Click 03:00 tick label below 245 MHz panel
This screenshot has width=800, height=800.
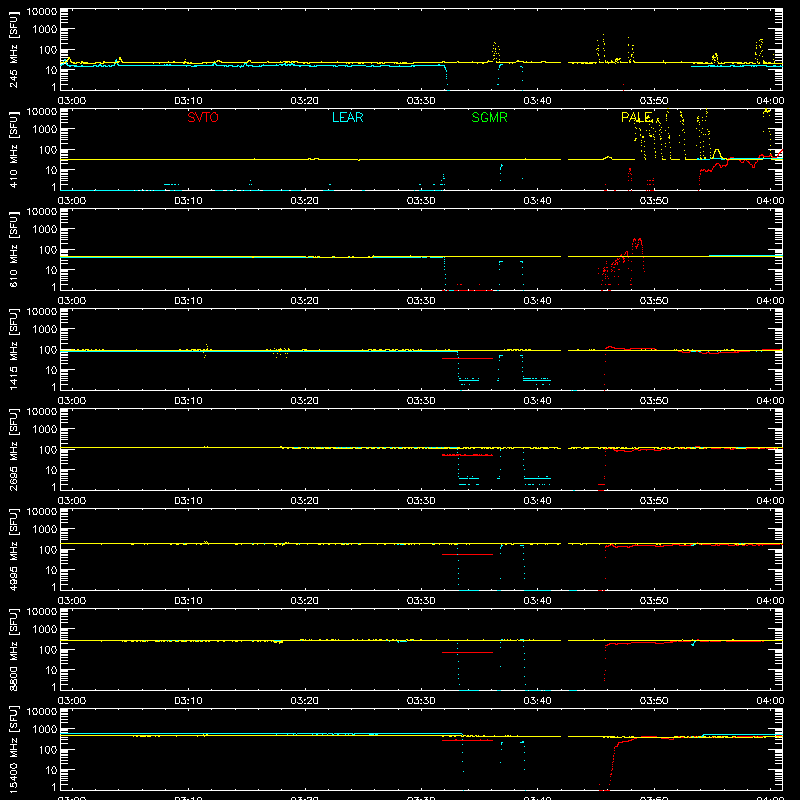72,101
